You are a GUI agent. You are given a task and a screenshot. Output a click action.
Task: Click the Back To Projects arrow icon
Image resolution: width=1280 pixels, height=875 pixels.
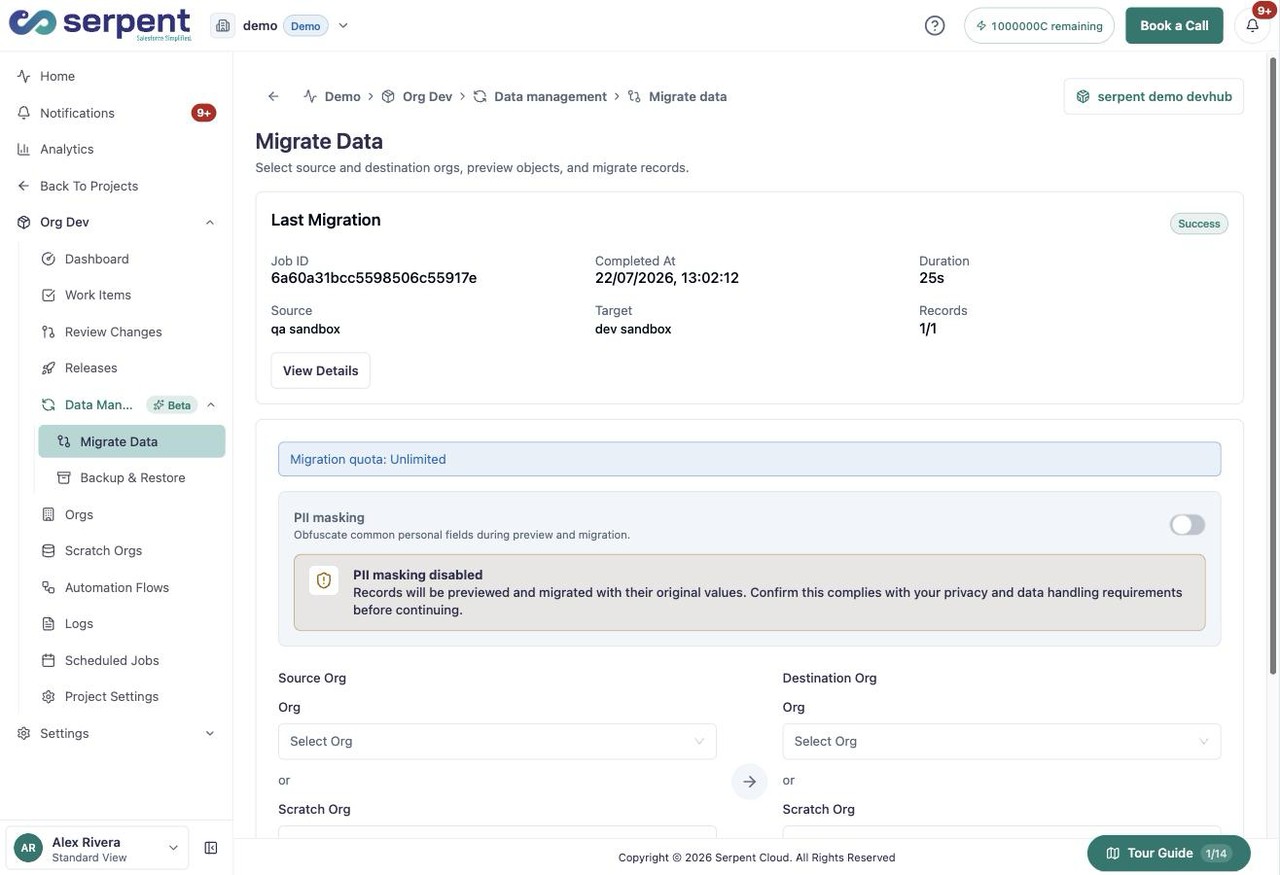[24, 186]
